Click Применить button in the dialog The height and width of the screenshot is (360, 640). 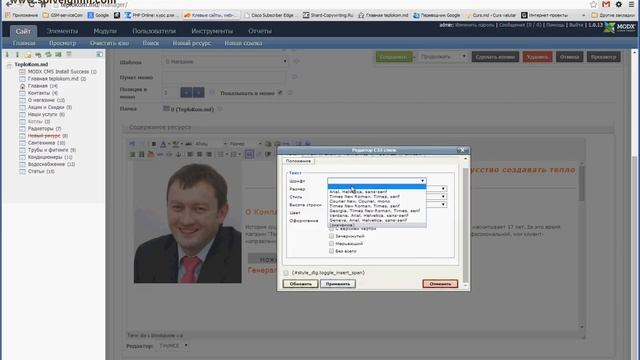coord(338,284)
